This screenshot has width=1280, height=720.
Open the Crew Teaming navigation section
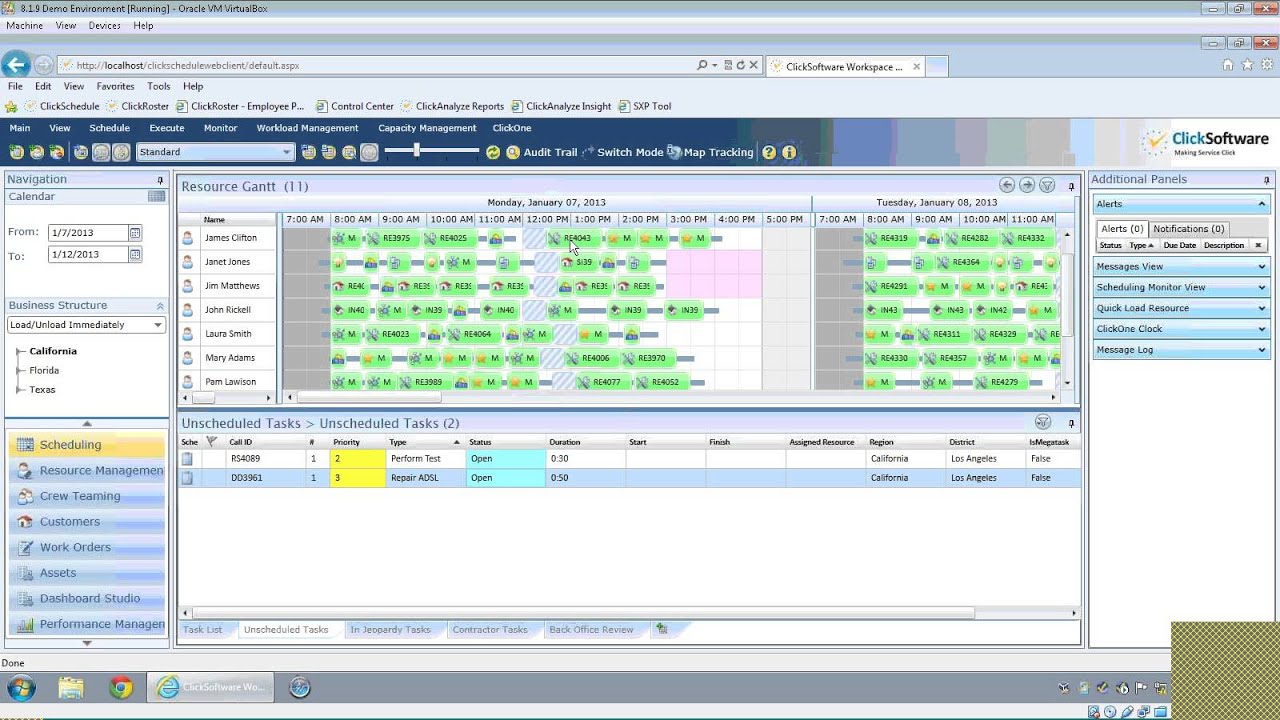[x=86, y=496]
